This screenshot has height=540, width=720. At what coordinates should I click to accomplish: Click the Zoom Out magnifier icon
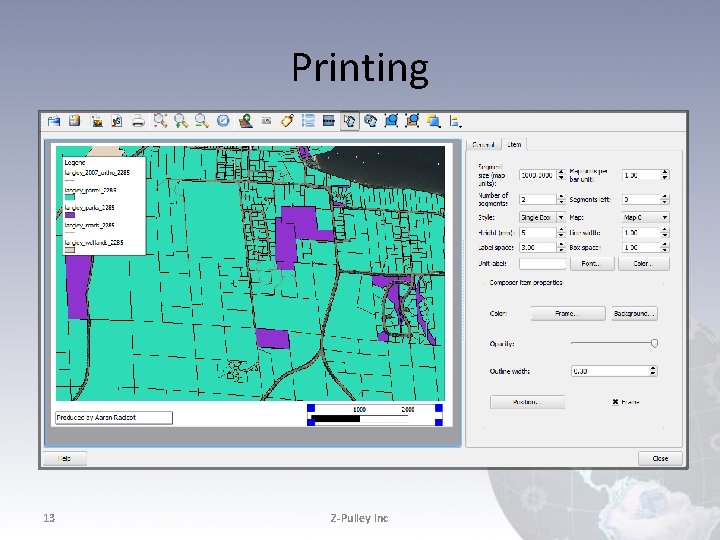202,121
